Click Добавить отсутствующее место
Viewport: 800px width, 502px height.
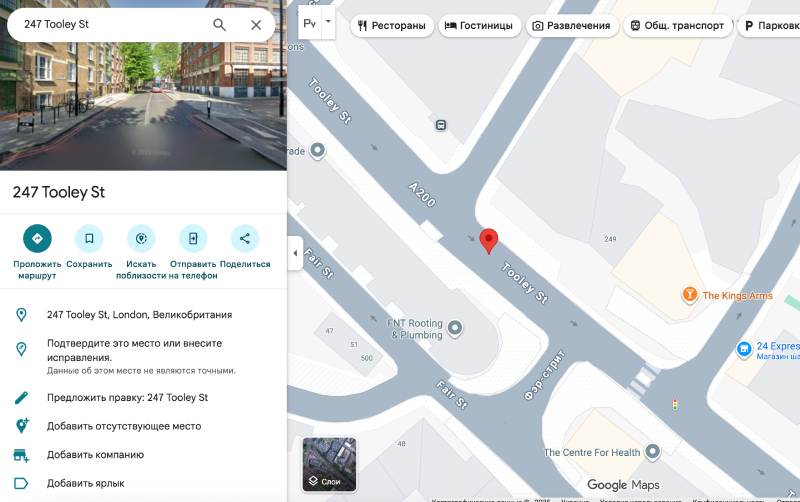(124, 426)
